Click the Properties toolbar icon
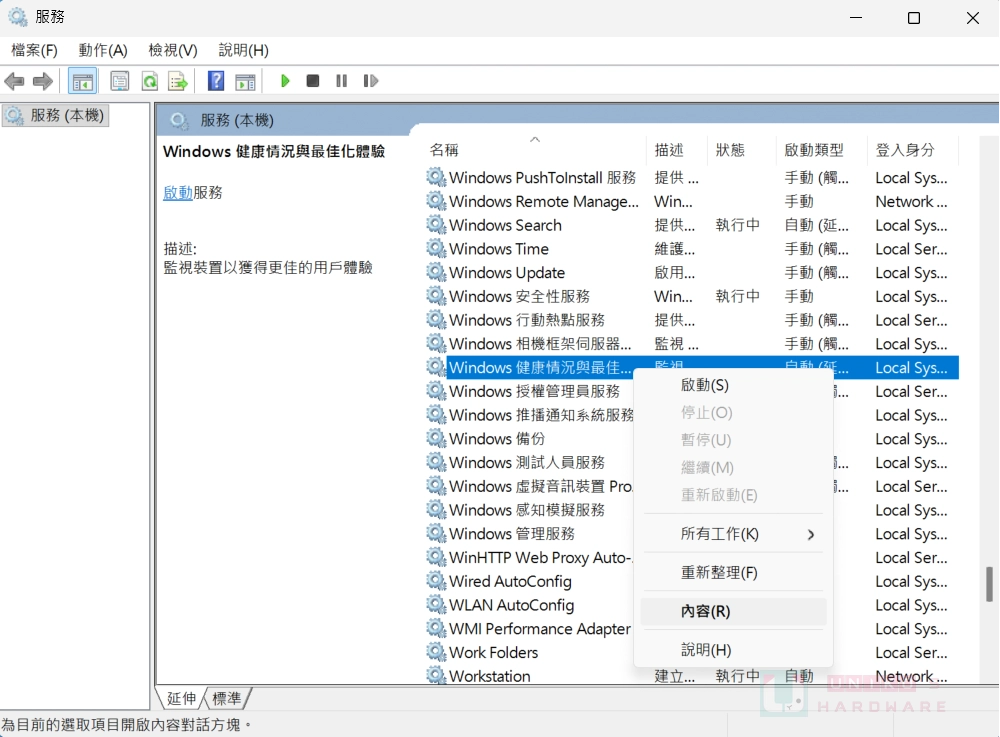 (119, 81)
